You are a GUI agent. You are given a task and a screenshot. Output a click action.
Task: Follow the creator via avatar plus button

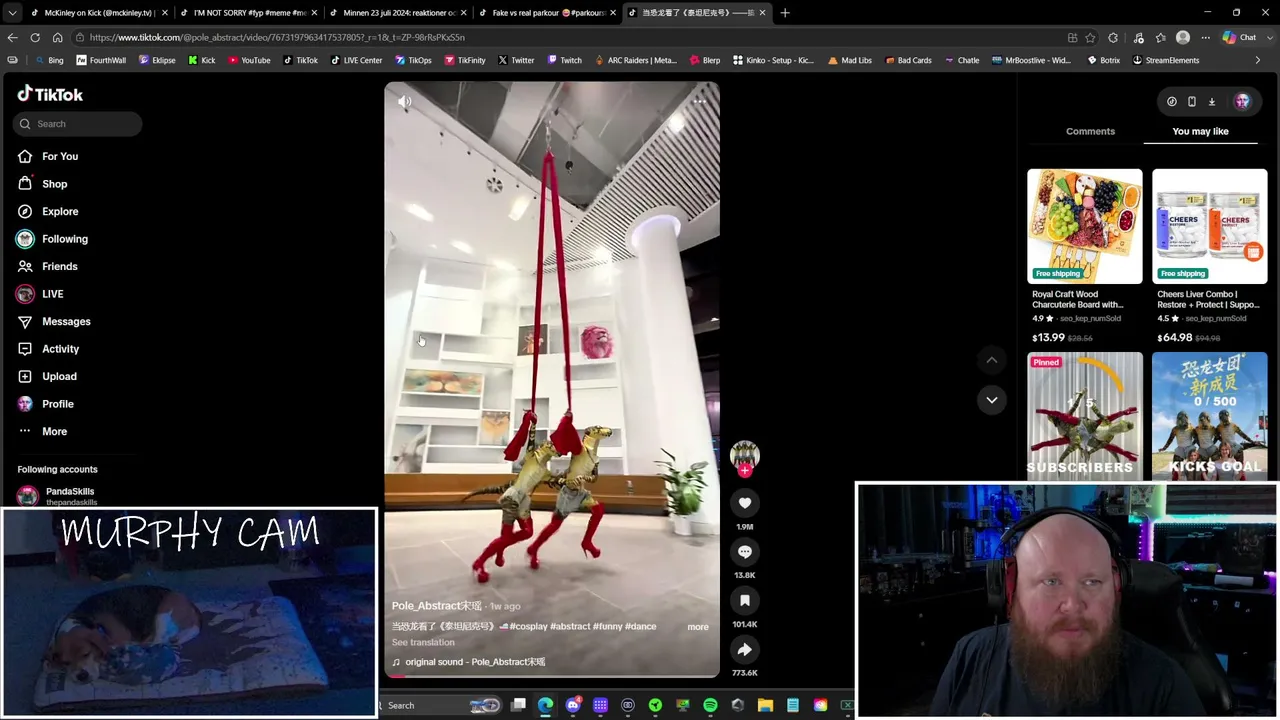745,470
